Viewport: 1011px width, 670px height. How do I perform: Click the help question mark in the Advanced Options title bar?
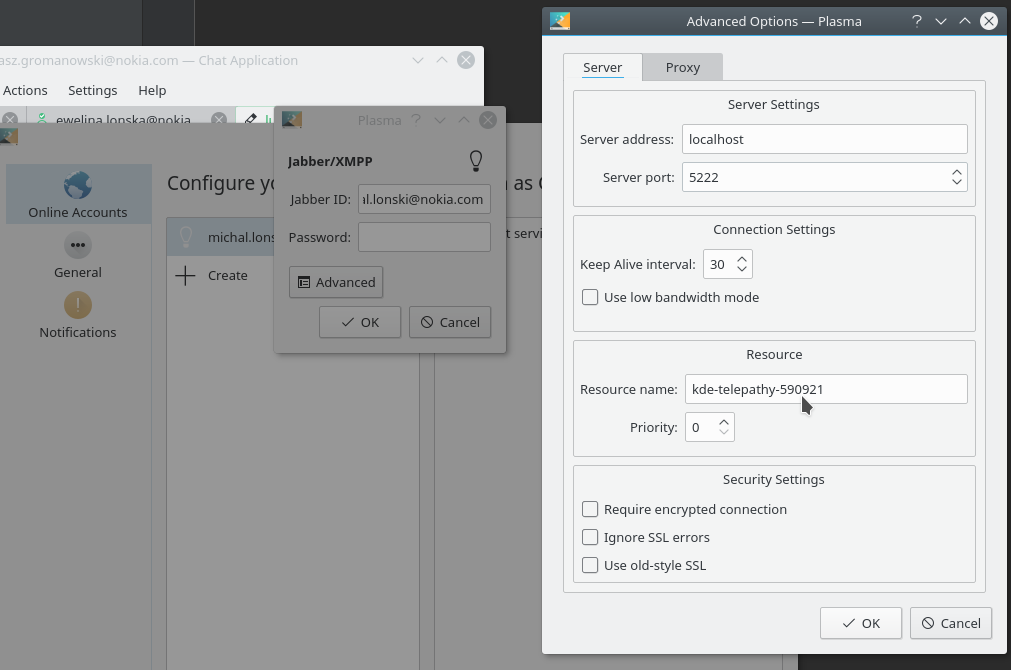pos(917,21)
